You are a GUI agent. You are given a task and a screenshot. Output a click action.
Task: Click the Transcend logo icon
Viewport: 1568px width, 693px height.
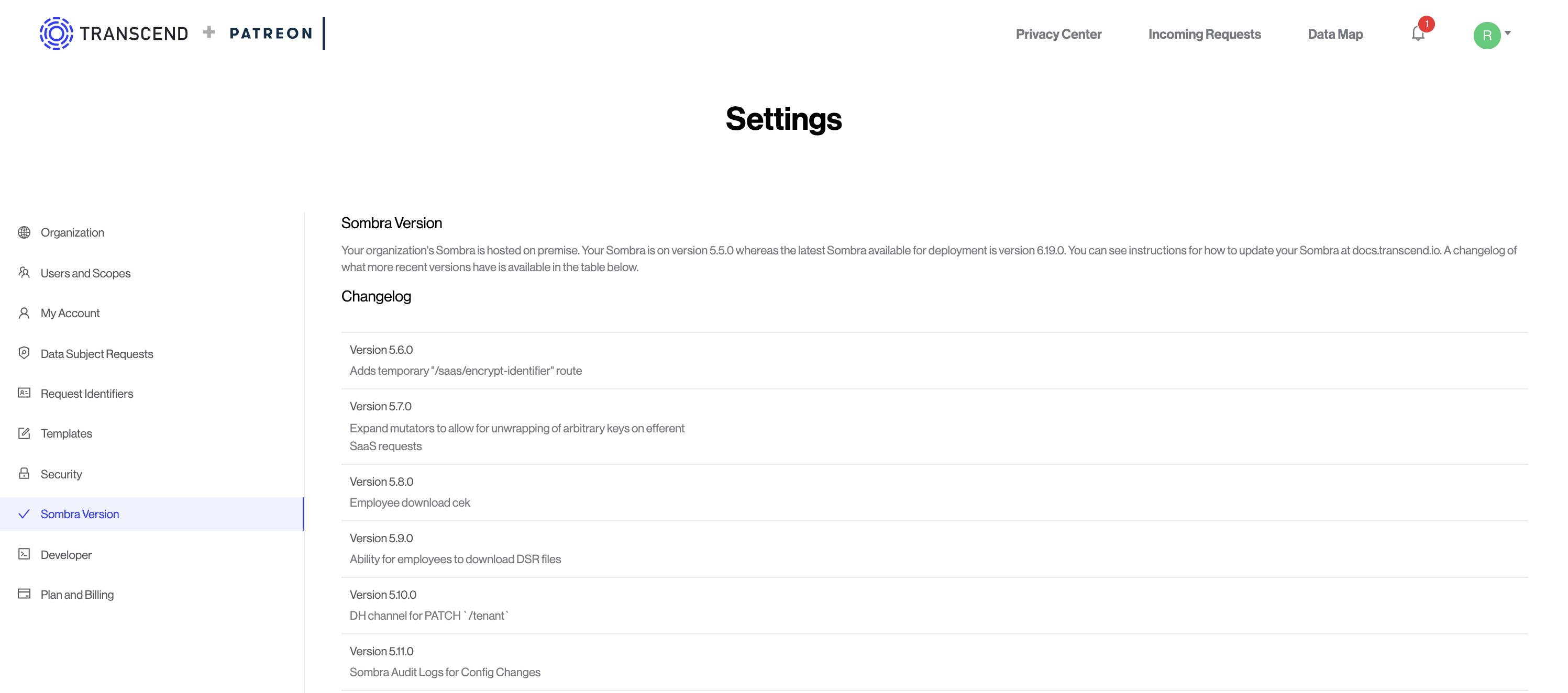[56, 33]
